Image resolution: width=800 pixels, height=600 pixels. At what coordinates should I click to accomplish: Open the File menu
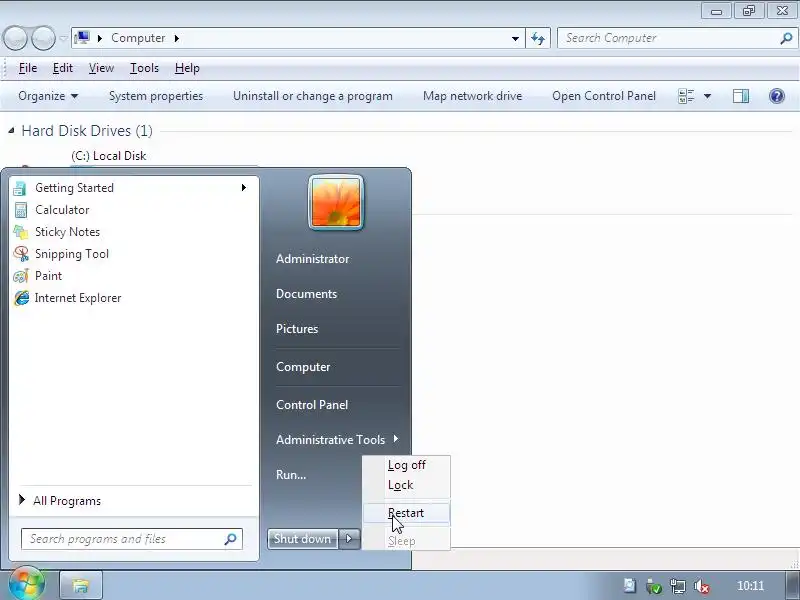[28, 68]
